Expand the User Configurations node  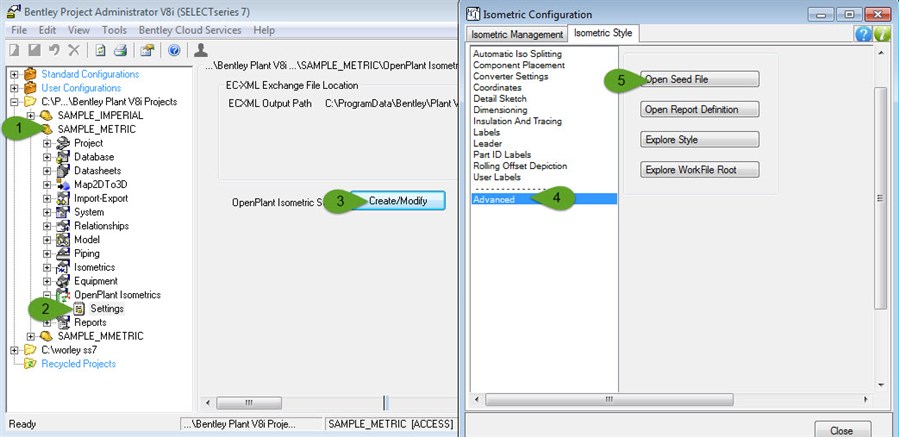point(14,88)
